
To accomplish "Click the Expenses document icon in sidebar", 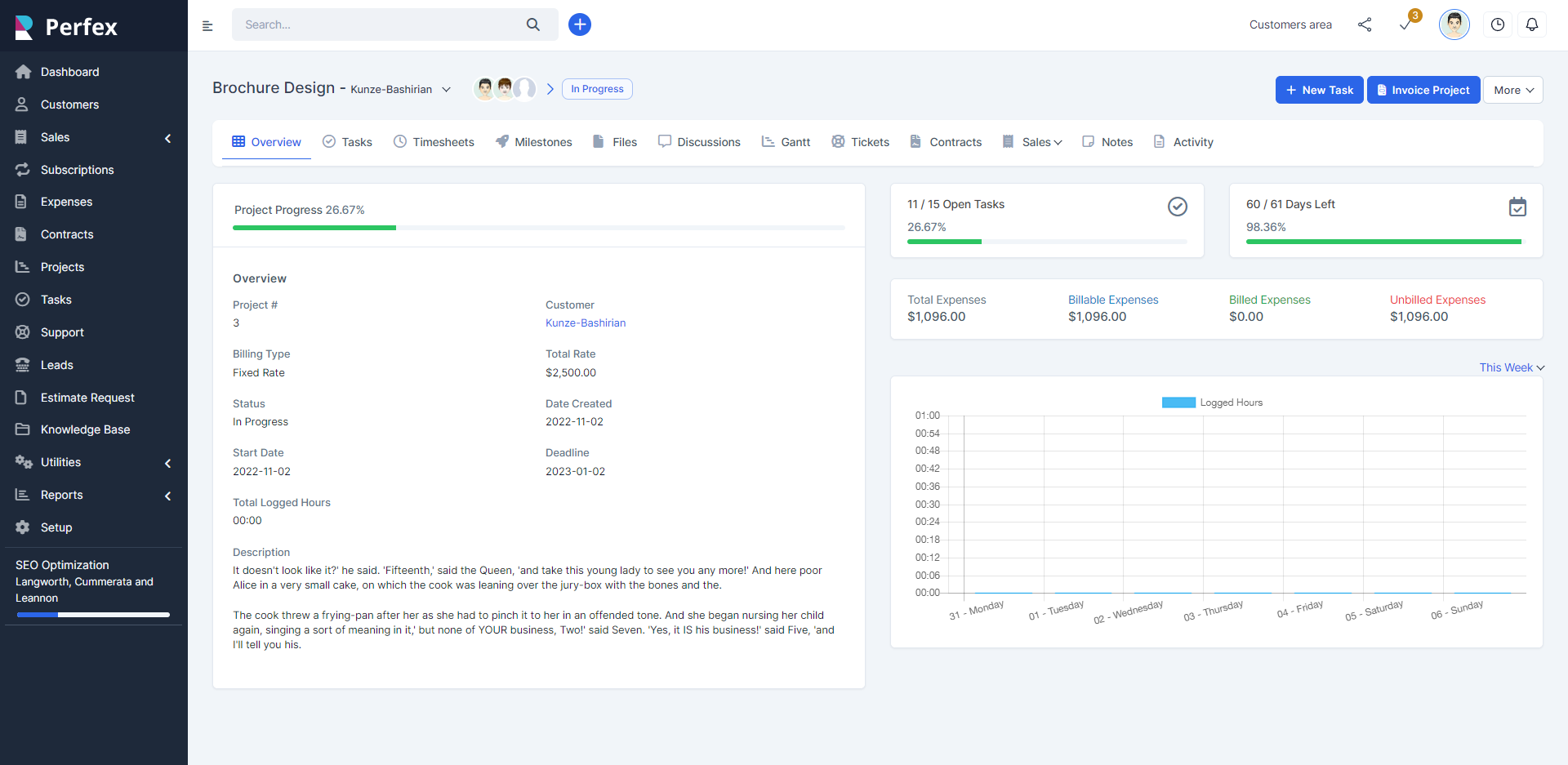I will [21, 202].
